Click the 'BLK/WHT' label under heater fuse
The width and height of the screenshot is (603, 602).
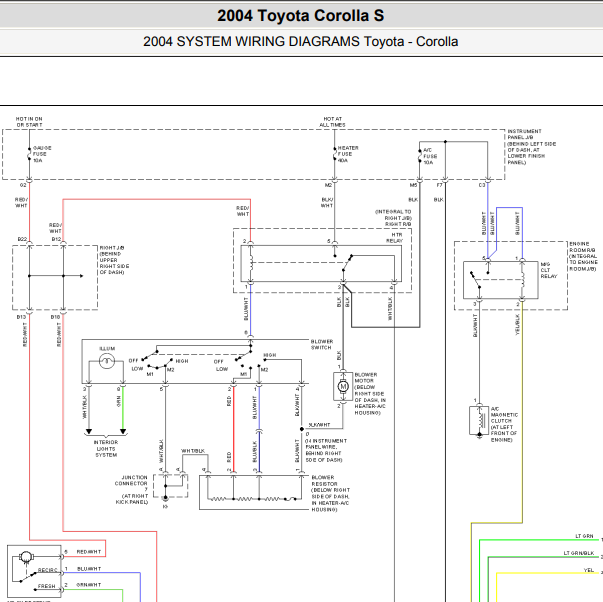click(327, 203)
